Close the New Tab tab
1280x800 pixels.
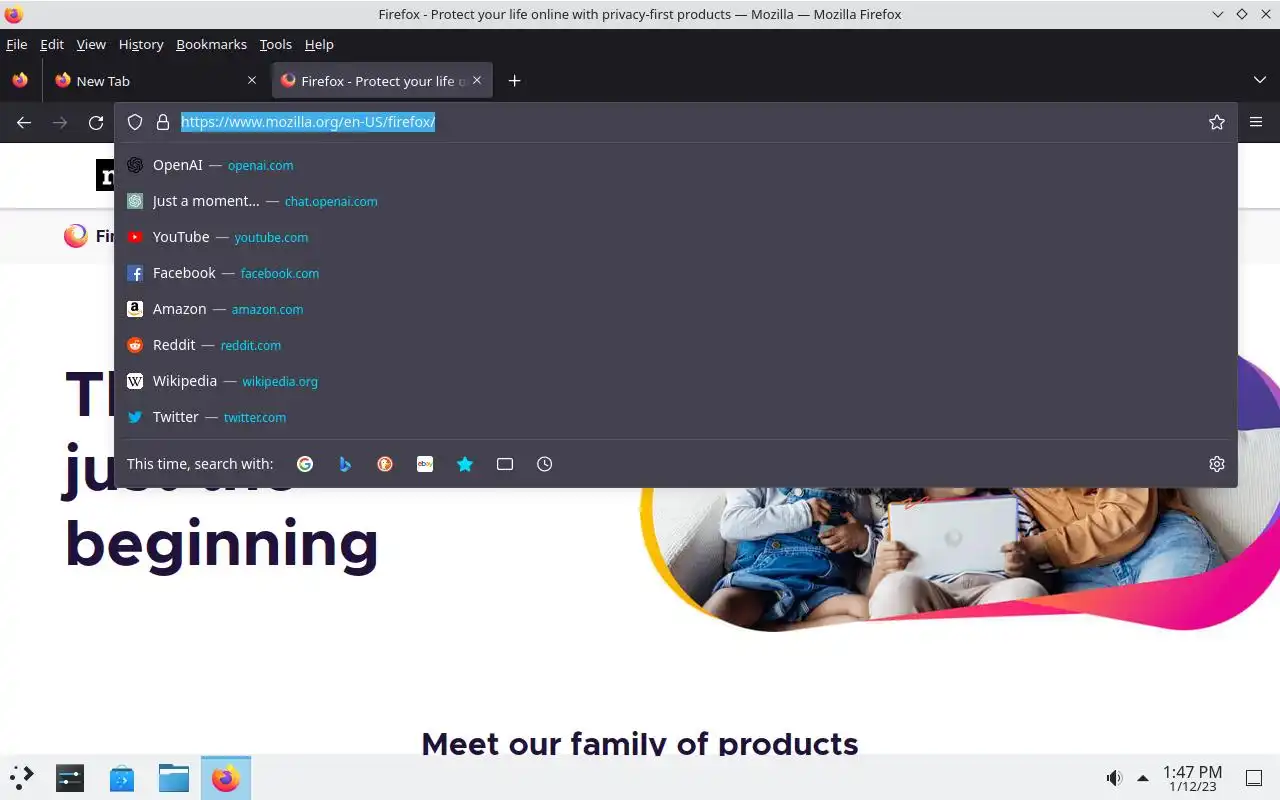[251, 81]
